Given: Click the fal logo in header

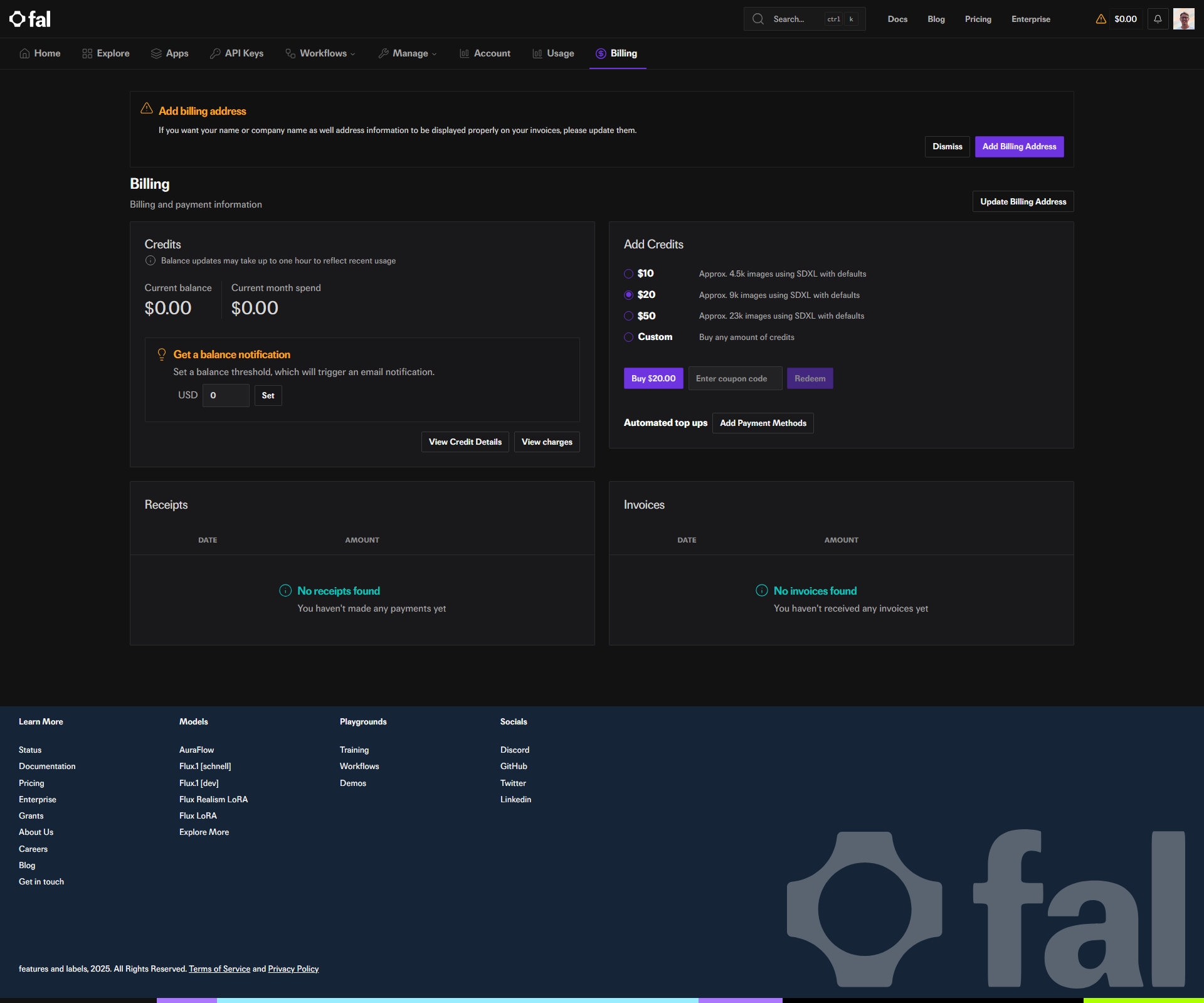Looking at the screenshot, I should [x=30, y=19].
